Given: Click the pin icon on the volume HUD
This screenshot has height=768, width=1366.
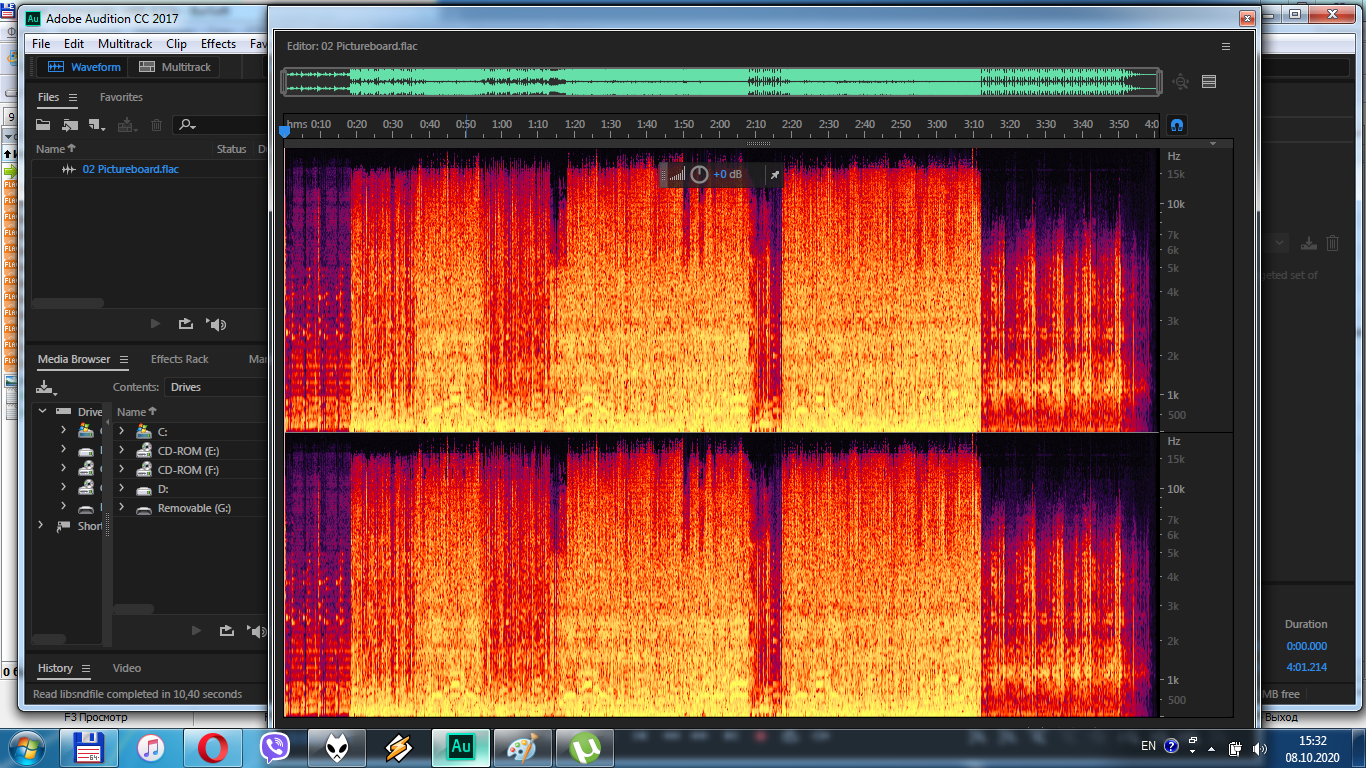Looking at the screenshot, I should point(773,175).
